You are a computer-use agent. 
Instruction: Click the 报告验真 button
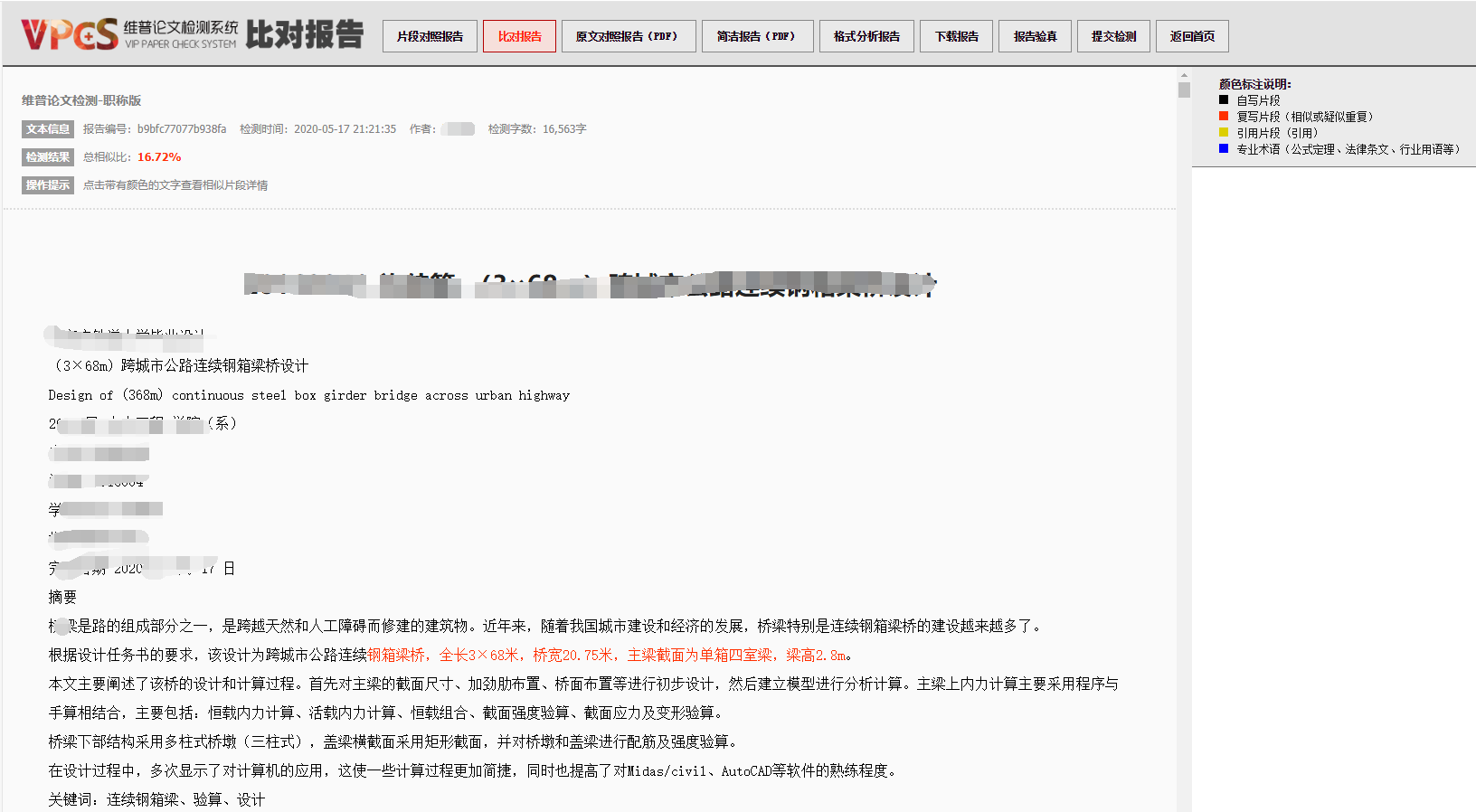coord(1035,36)
